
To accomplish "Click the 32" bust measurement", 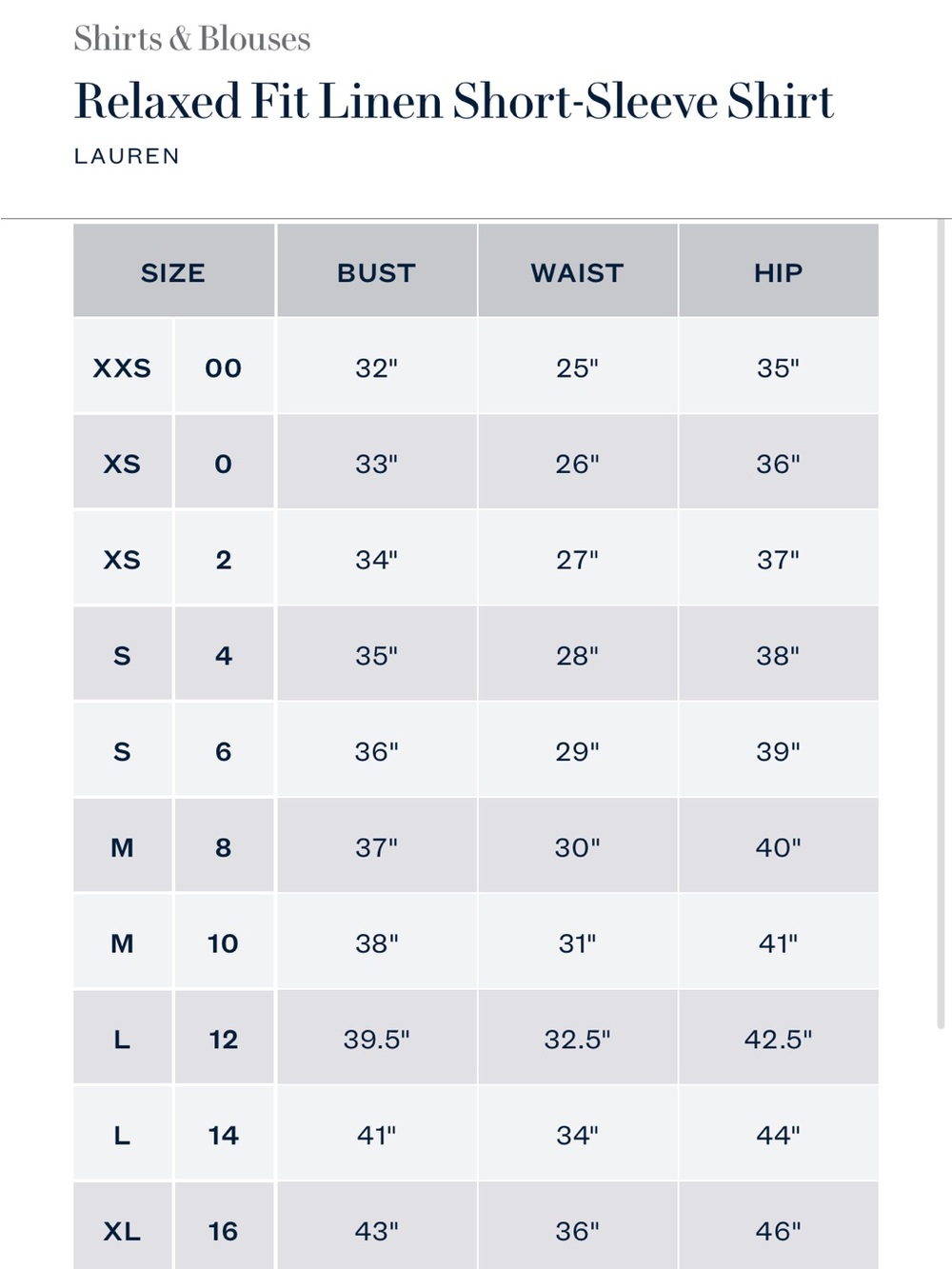I will 377,367.
